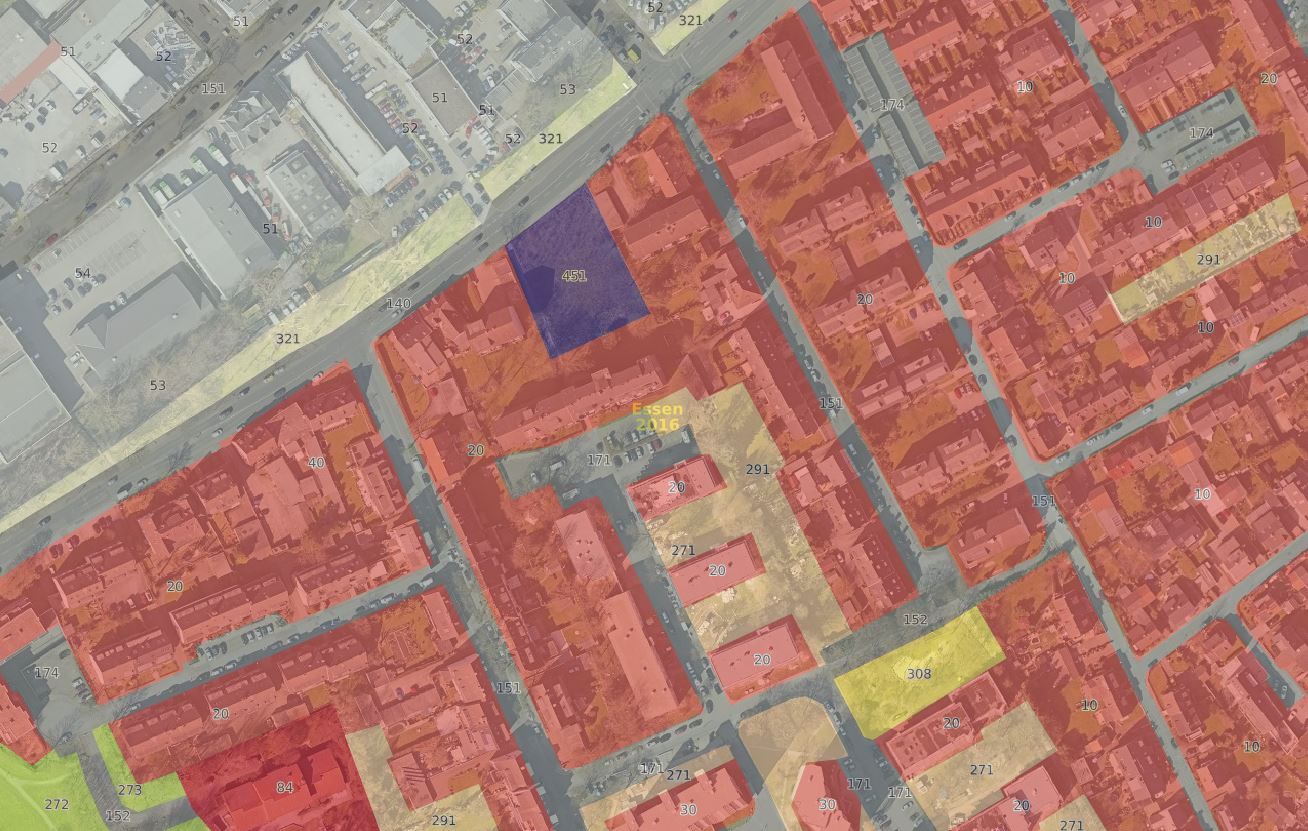Click vegetation strip 53 below parcel 54
The image size is (1308, 831).
click(157, 385)
